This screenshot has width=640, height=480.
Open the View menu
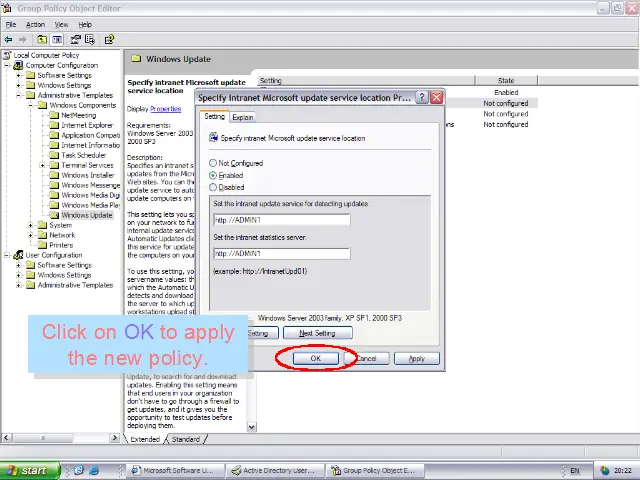point(62,24)
